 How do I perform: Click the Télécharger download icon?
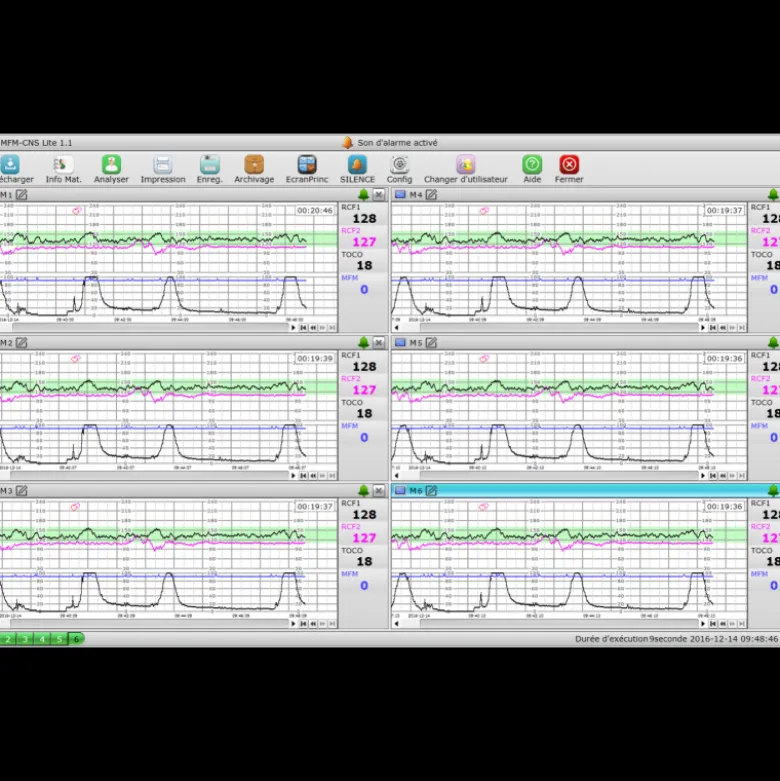(x=10, y=164)
